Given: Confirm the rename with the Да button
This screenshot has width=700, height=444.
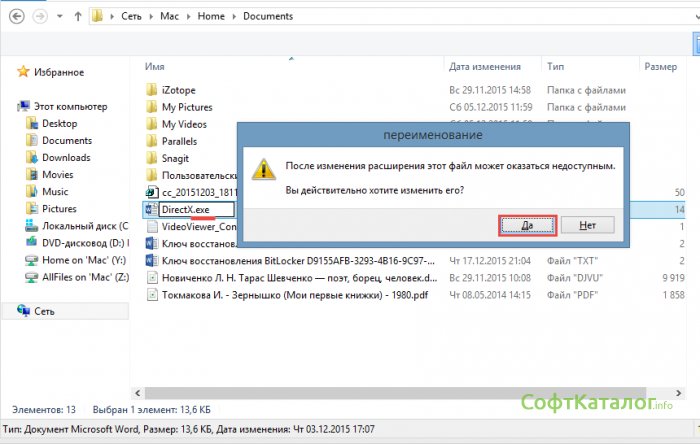Looking at the screenshot, I should click(526, 225).
